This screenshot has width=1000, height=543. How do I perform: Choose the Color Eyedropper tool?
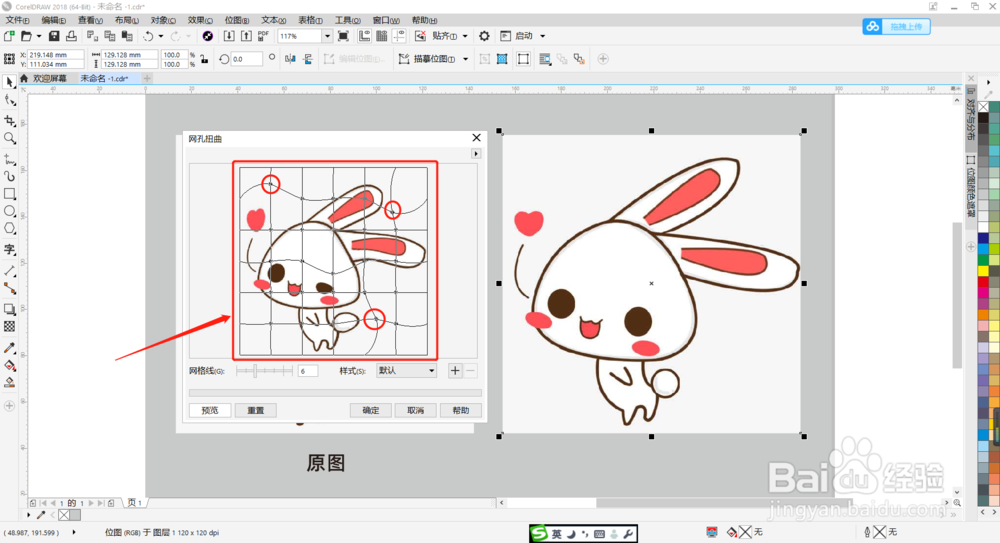coord(10,348)
